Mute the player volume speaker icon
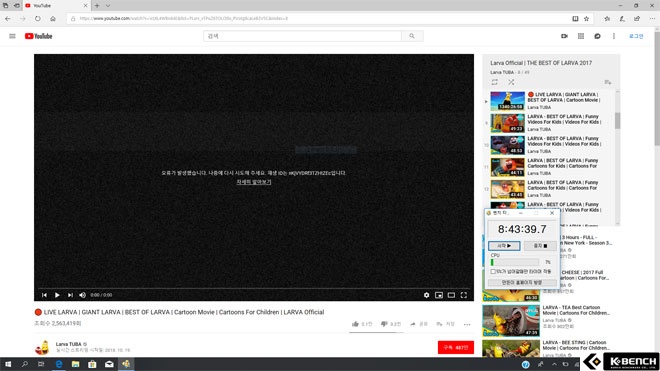 point(82,295)
